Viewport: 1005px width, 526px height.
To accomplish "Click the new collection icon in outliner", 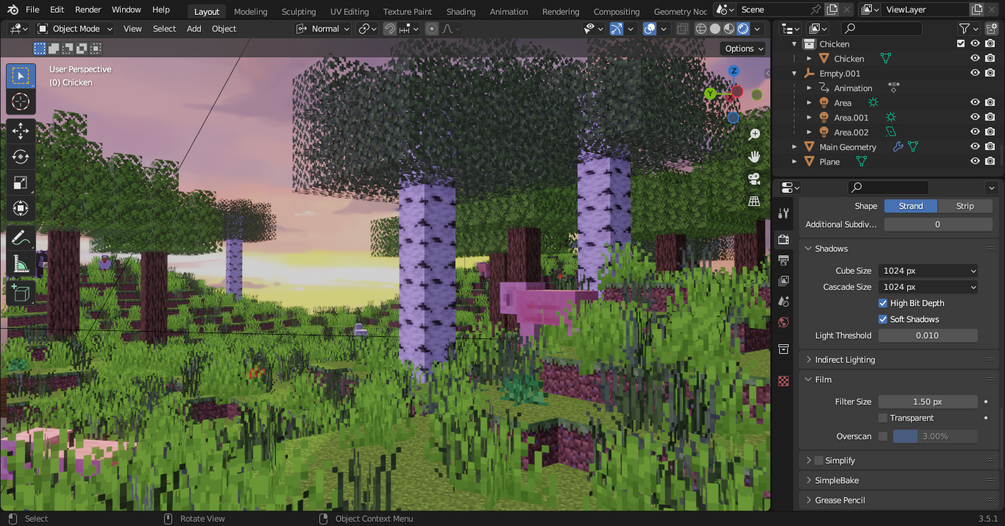I will coord(991,28).
